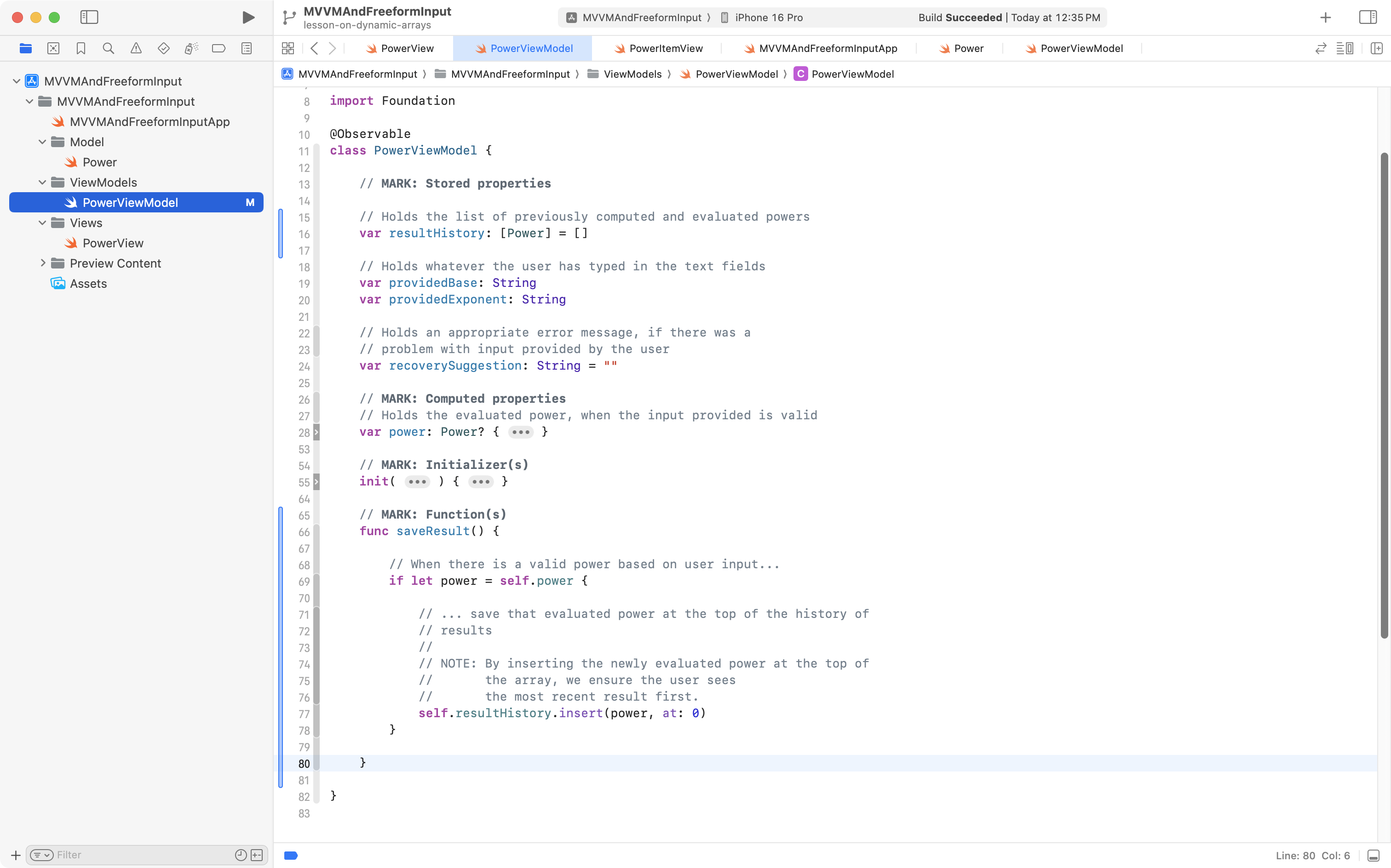Viewport: 1391px width, 868px height.
Task: Click the vertical editor scrollbar
Action: [x=1384, y=396]
